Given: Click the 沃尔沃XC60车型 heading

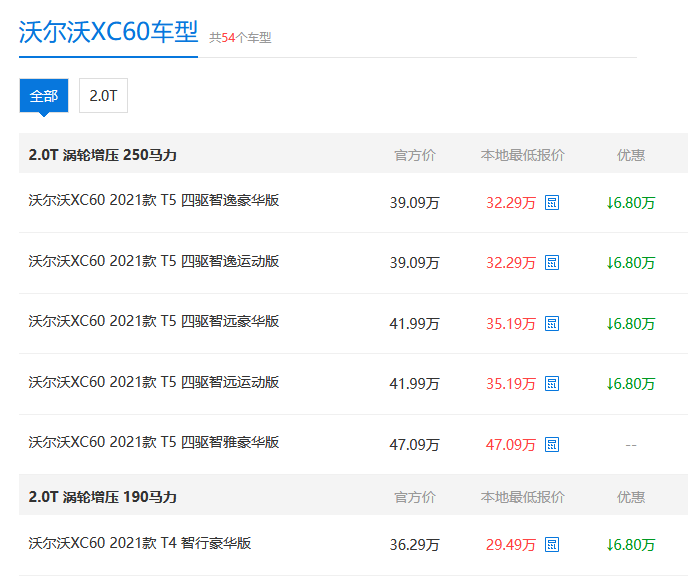Looking at the screenshot, I should click(x=108, y=32).
